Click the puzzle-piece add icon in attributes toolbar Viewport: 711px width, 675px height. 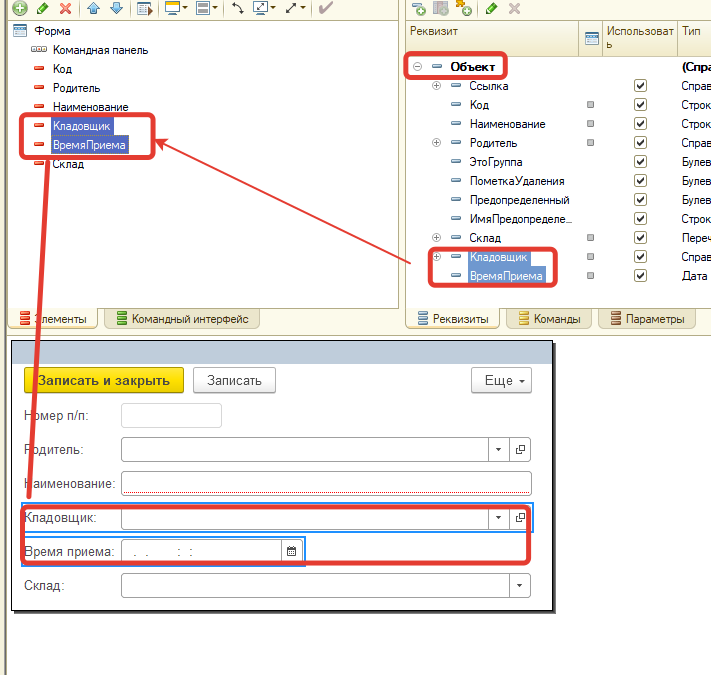coord(464,8)
